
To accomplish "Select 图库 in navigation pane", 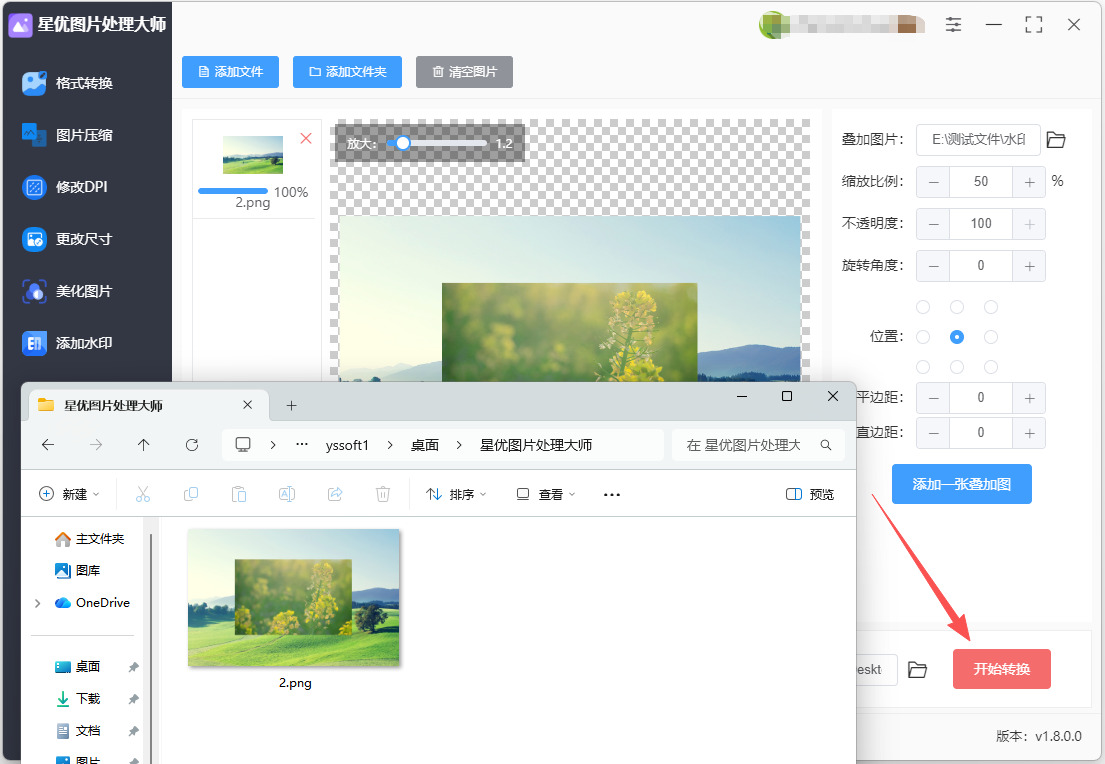I will coord(78,571).
